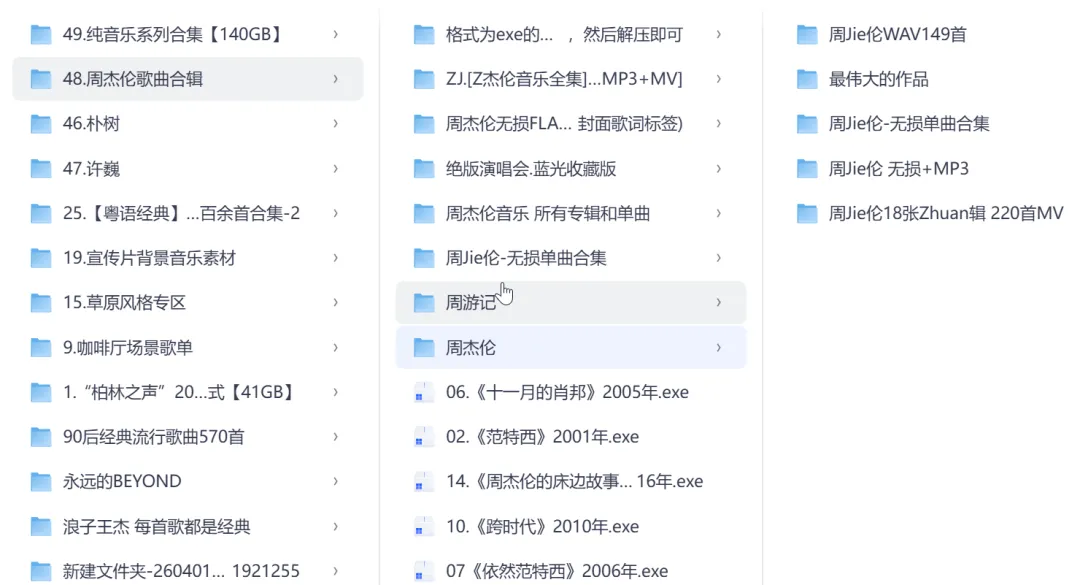Select file name 10.《跨时代》2010年.exe
Viewport: 1080px width, 585px height.
point(543,527)
